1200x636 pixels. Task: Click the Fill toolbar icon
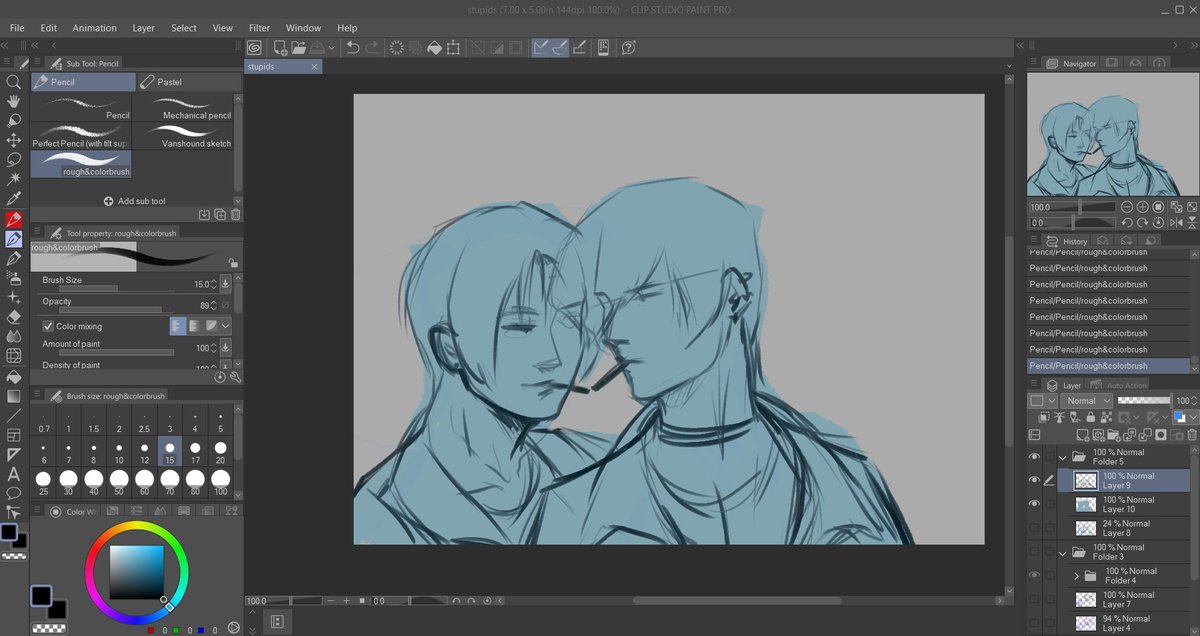[434, 47]
